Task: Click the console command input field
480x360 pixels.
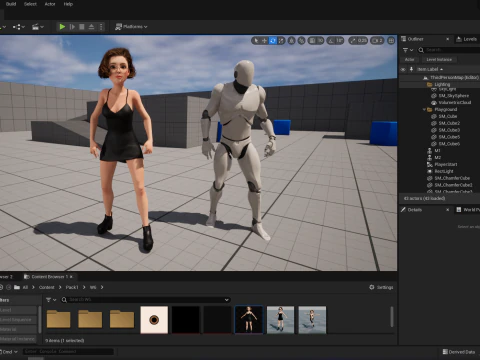Action: pyautogui.click(x=68, y=352)
